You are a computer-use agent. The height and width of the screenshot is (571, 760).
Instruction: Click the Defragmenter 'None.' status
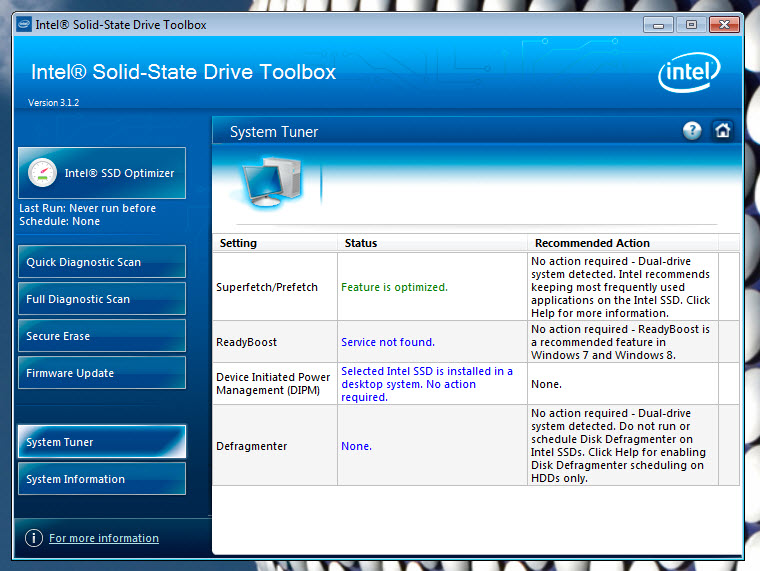356,446
